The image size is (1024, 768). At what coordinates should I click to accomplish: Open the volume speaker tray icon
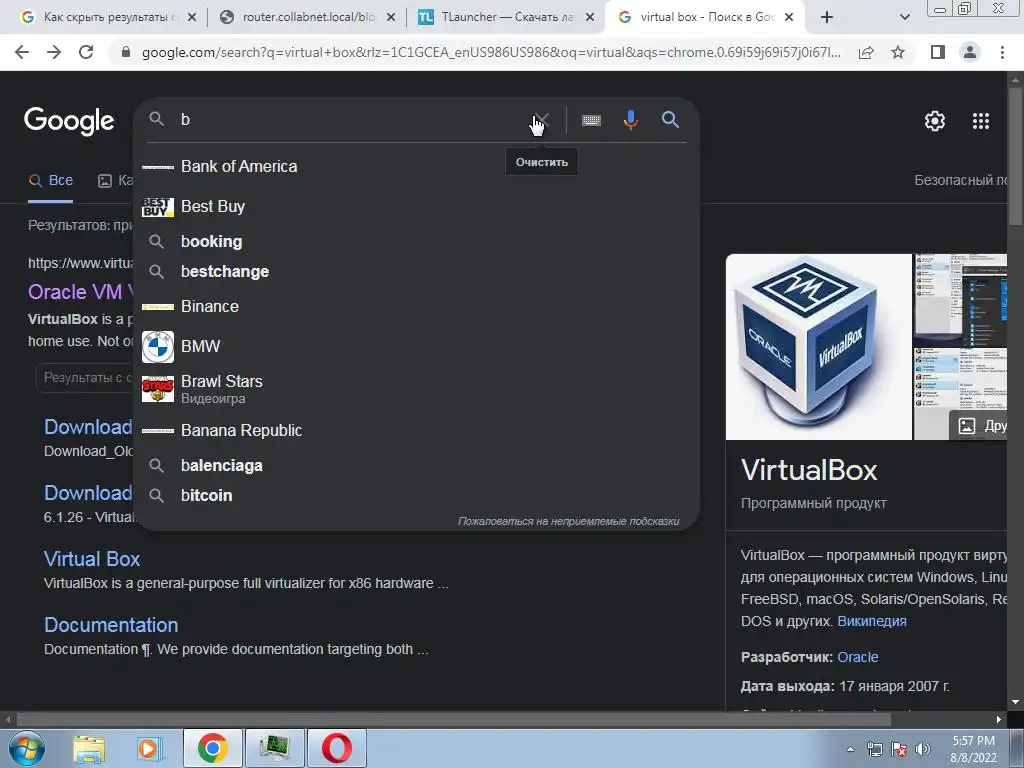tap(923, 749)
